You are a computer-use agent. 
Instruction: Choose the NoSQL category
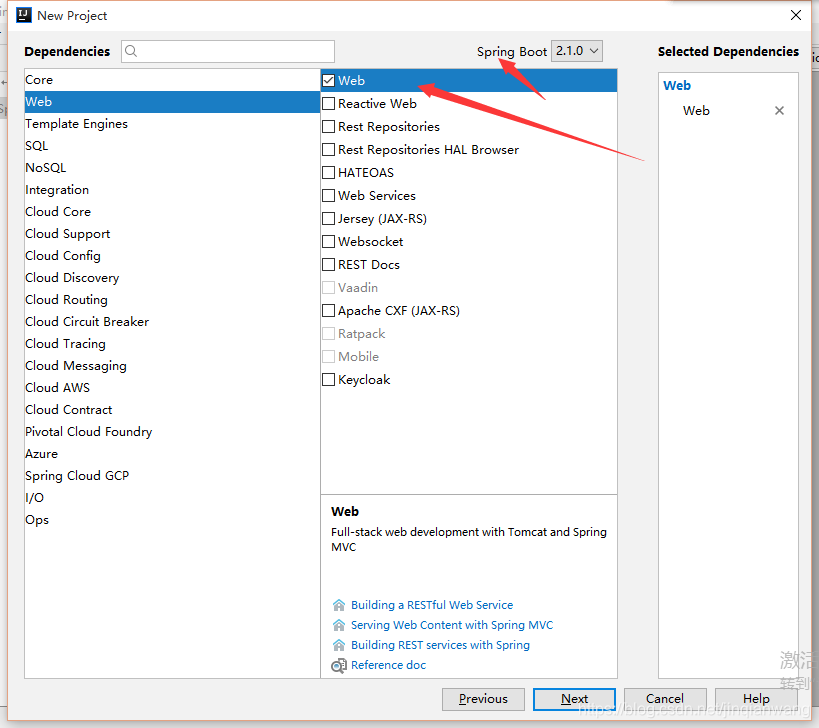click(x=172, y=168)
